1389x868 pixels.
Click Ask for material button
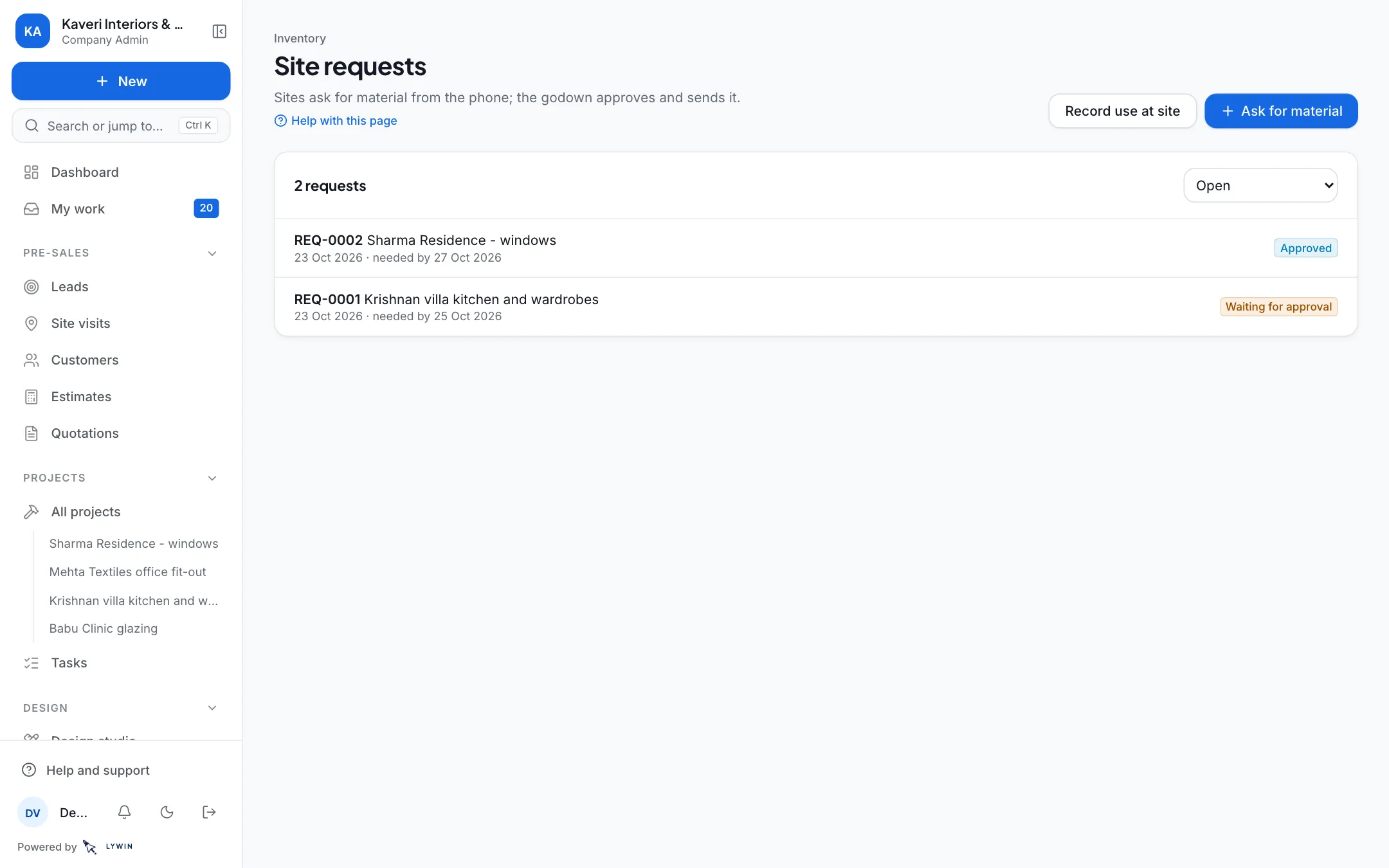click(1281, 111)
